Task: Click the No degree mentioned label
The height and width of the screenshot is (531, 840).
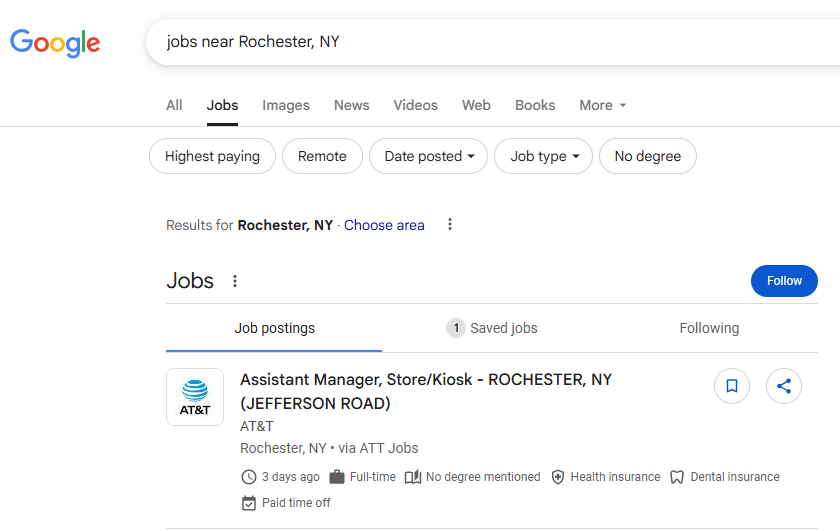Action: (x=483, y=476)
